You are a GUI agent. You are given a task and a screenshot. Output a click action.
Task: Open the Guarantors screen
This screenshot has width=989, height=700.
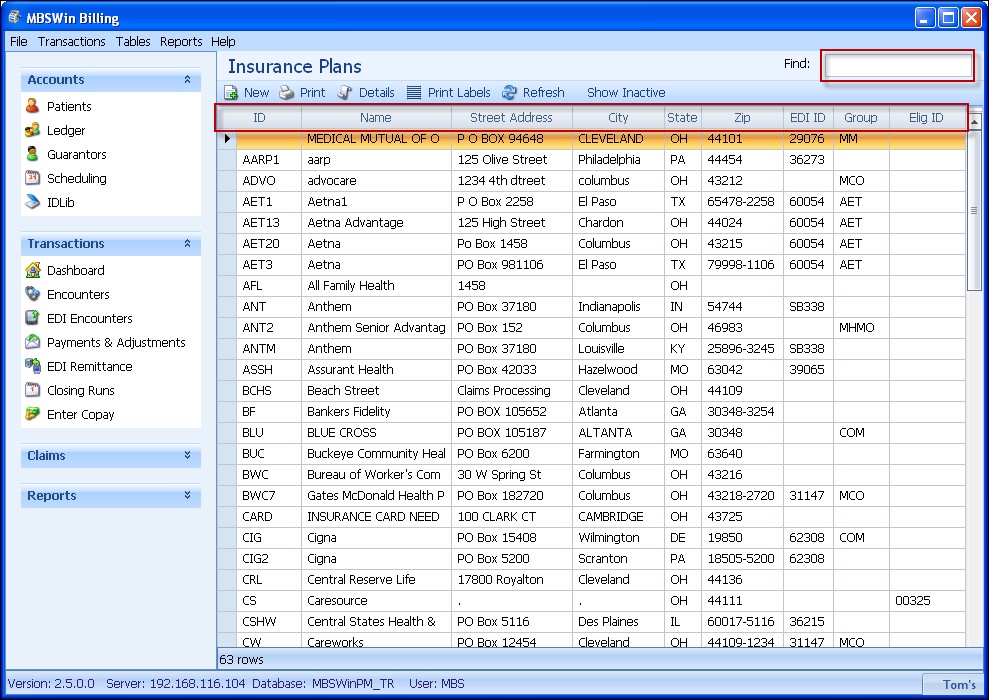click(78, 154)
